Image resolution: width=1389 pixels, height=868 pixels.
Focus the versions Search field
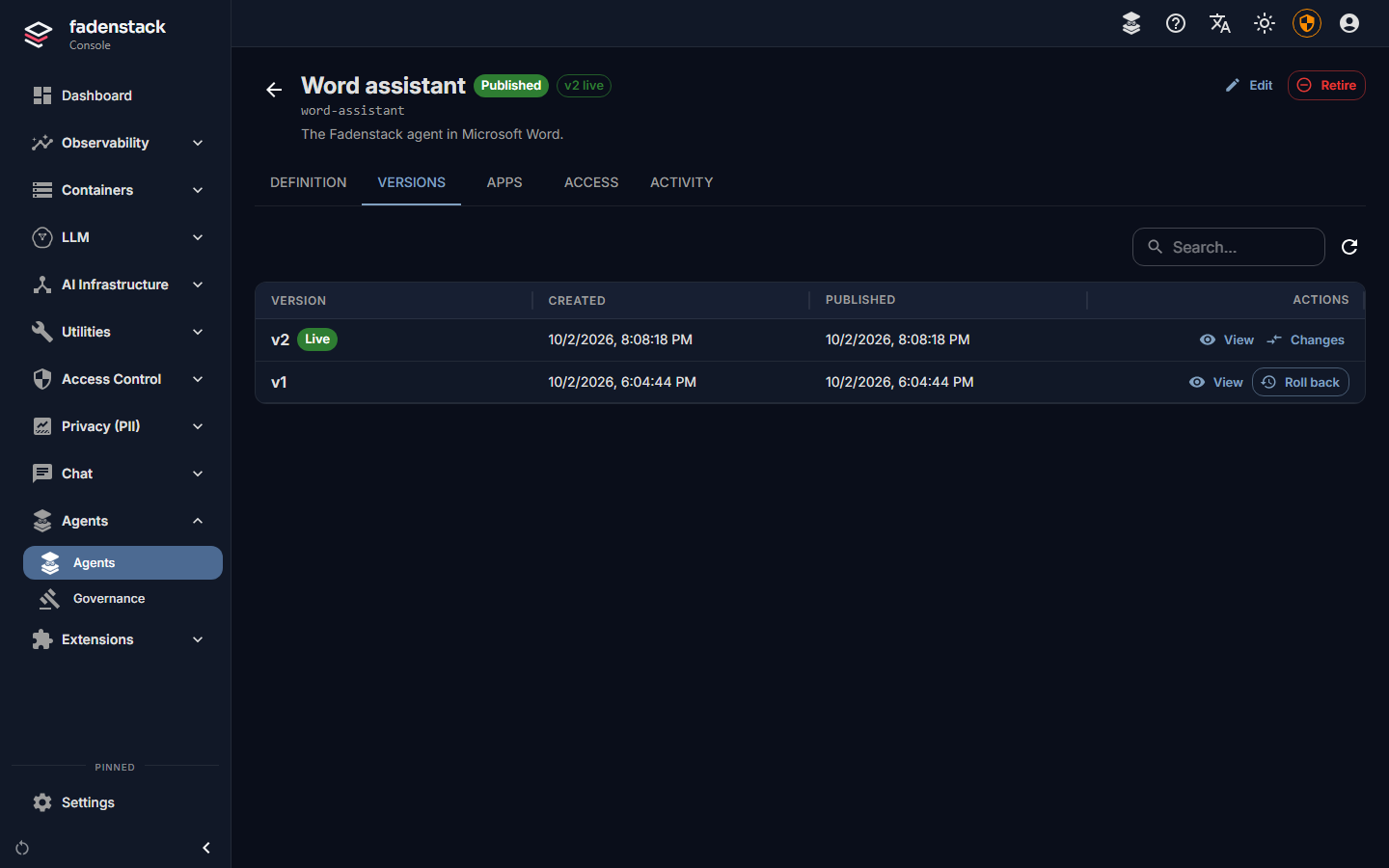tap(1229, 247)
